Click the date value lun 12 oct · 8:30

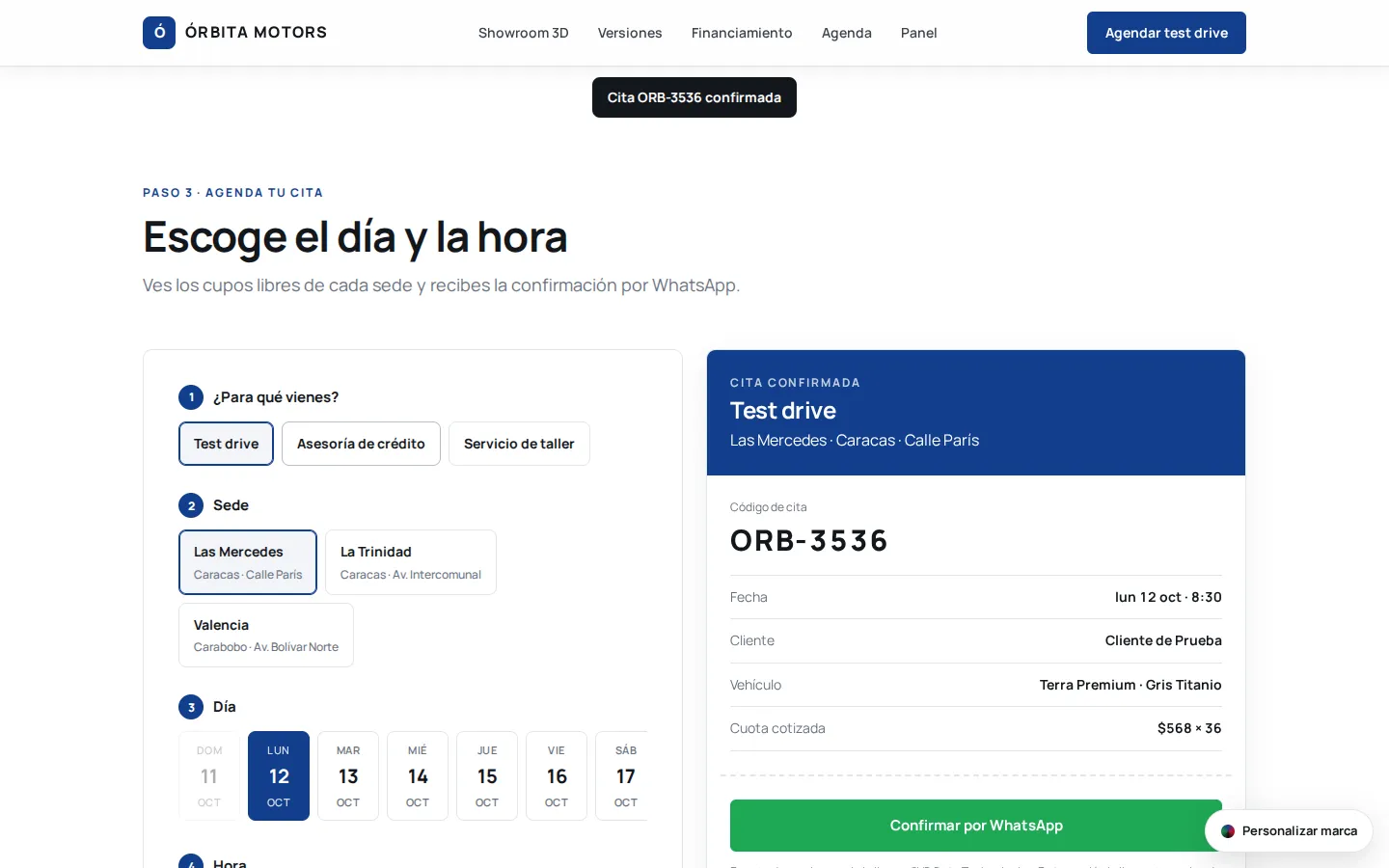1168,597
